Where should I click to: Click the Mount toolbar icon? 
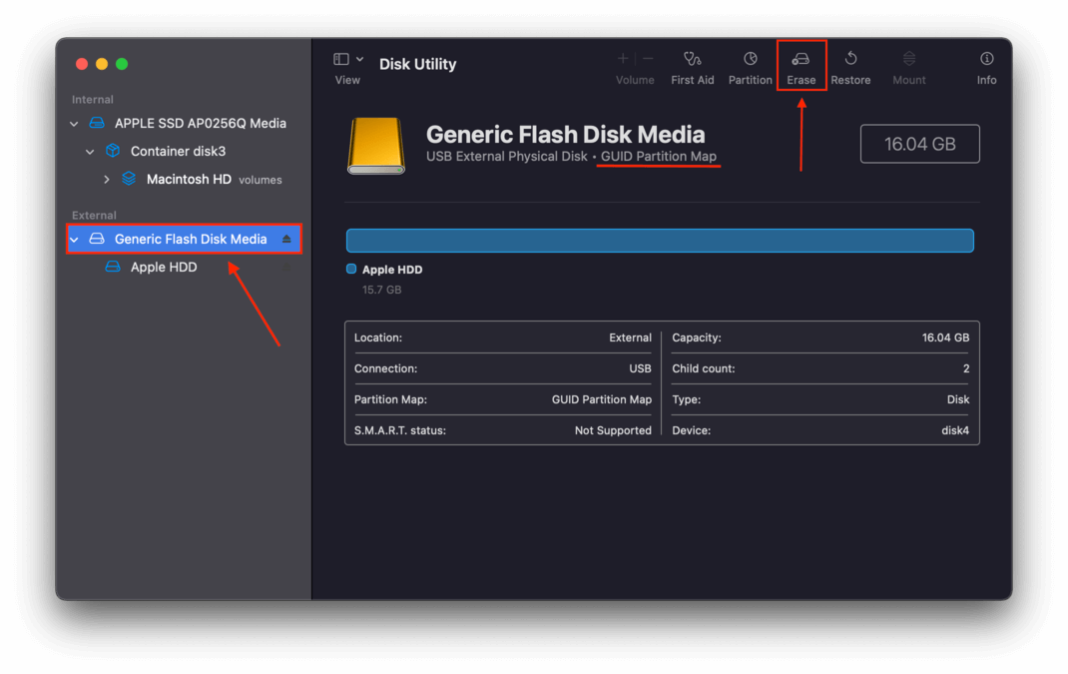tap(908, 65)
